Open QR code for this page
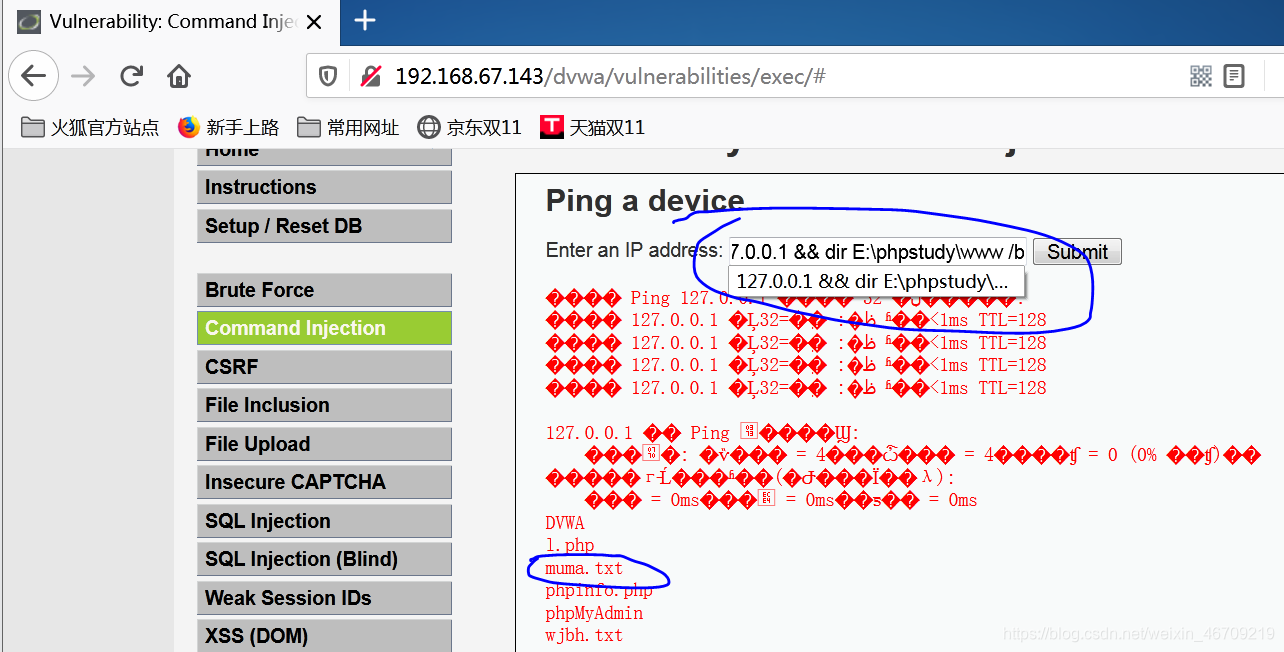This screenshot has height=652, width=1284. (x=1201, y=76)
